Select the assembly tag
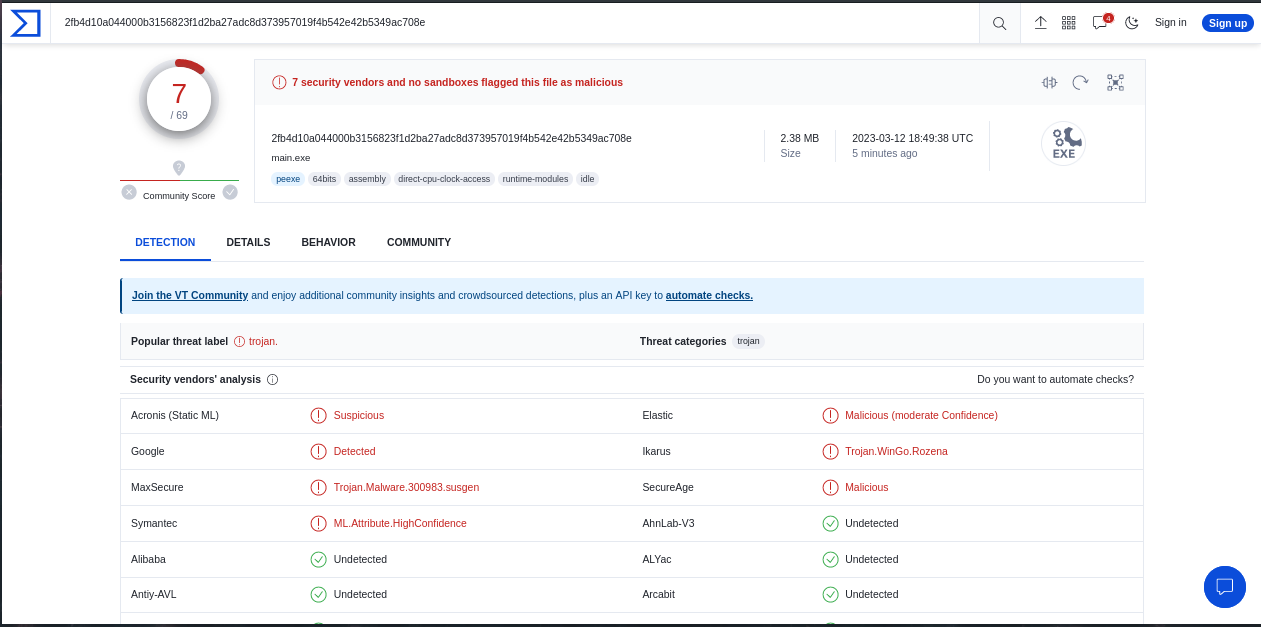The width and height of the screenshot is (1261, 627). [367, 179]
